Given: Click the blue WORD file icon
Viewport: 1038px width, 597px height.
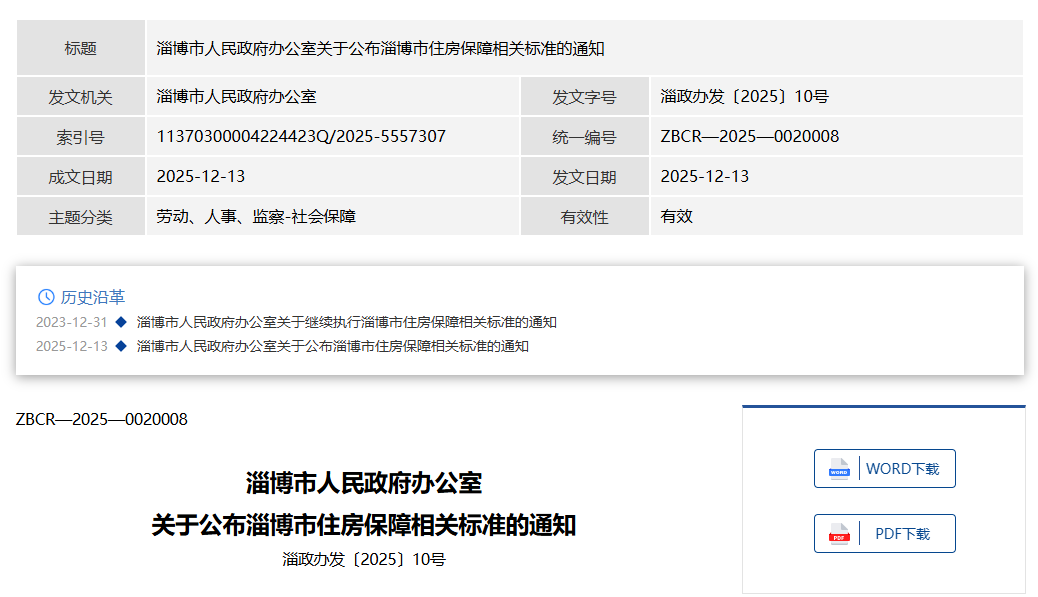Looking at the screenshot, I should [838, 469].
